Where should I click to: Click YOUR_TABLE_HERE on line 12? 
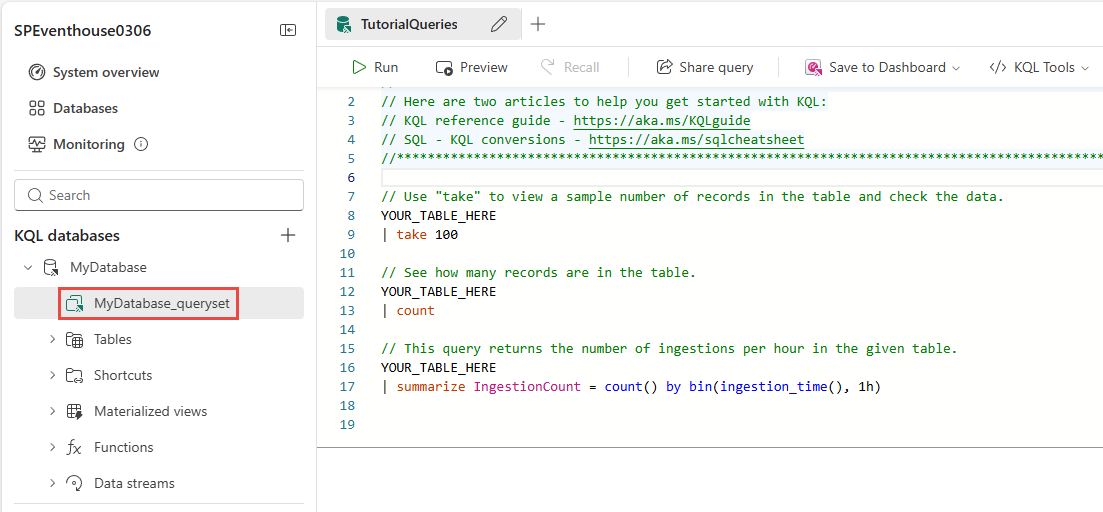click(438, 291)
